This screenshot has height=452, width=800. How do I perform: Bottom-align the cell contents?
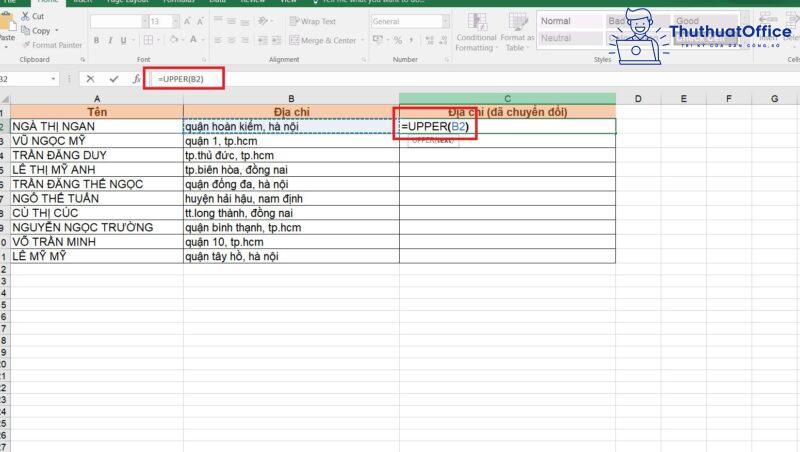click(245, 21)
